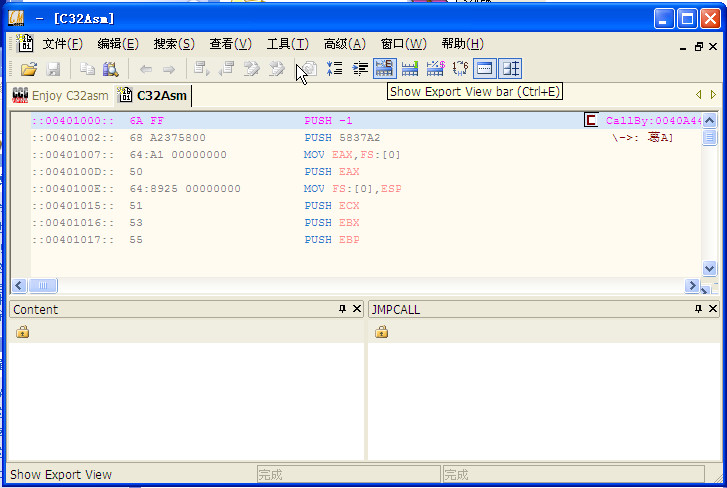The height and width of the screenshot is (488, 727).
Task: Click the indent lines toolbar icon
Action: [x=360, y=69]
